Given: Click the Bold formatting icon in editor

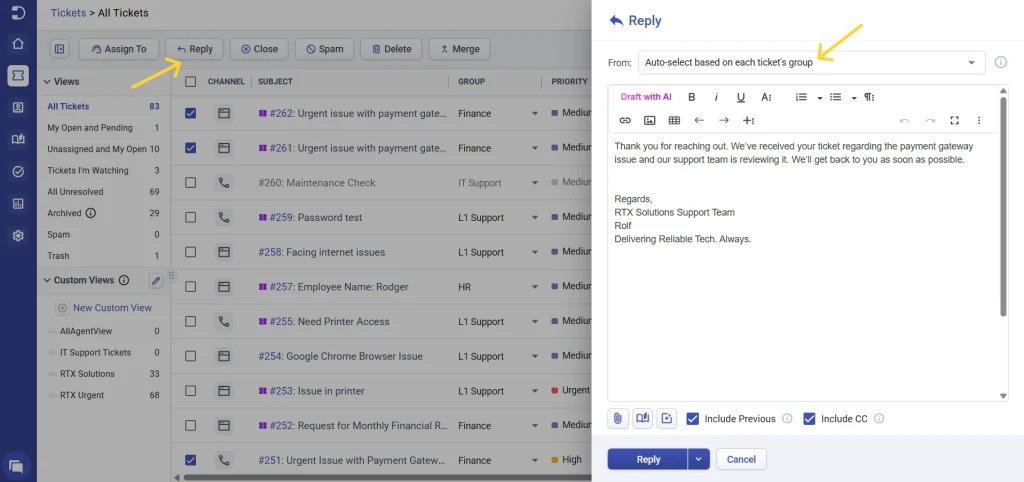Looking at the screenshot, I should click(691, 97).
